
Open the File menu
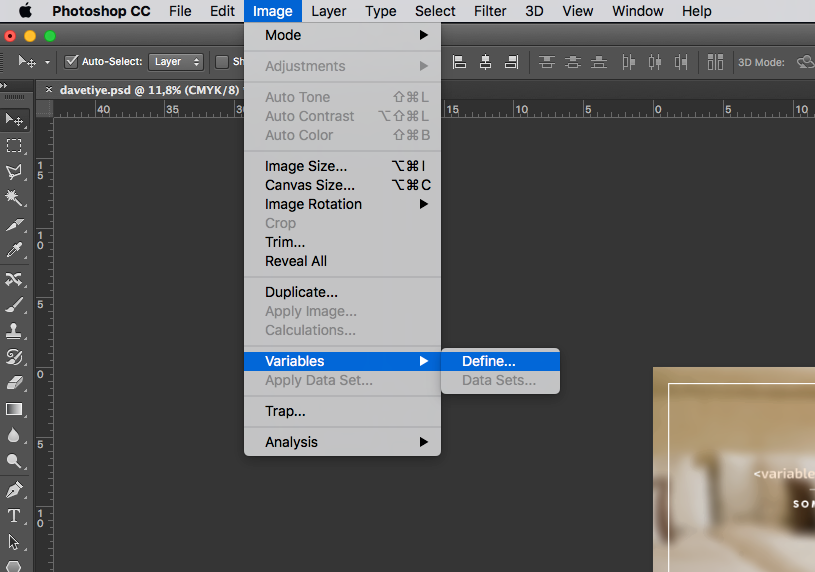point(180,11)
